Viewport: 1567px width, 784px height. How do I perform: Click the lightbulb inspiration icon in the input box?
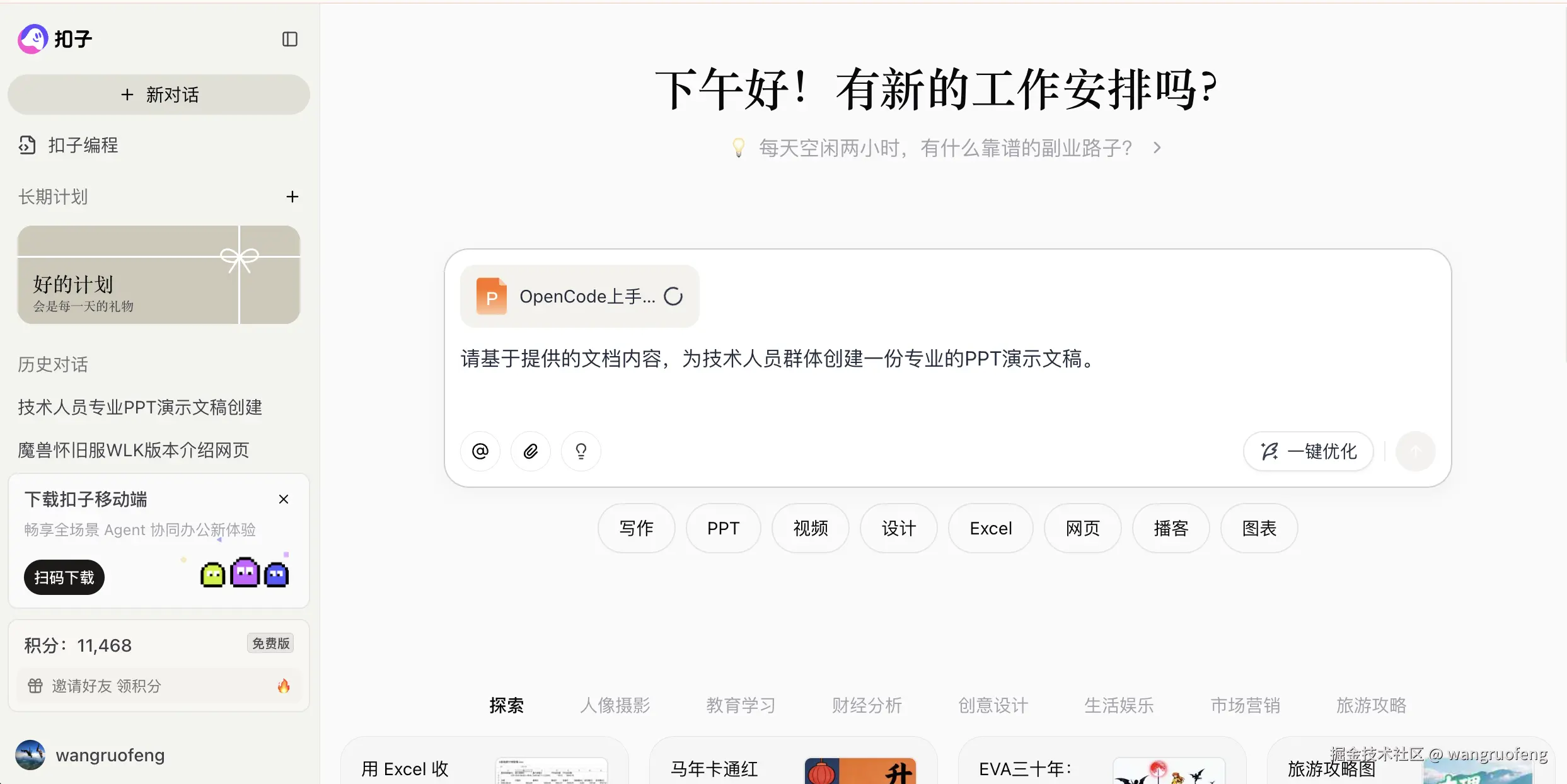(581, 451)
